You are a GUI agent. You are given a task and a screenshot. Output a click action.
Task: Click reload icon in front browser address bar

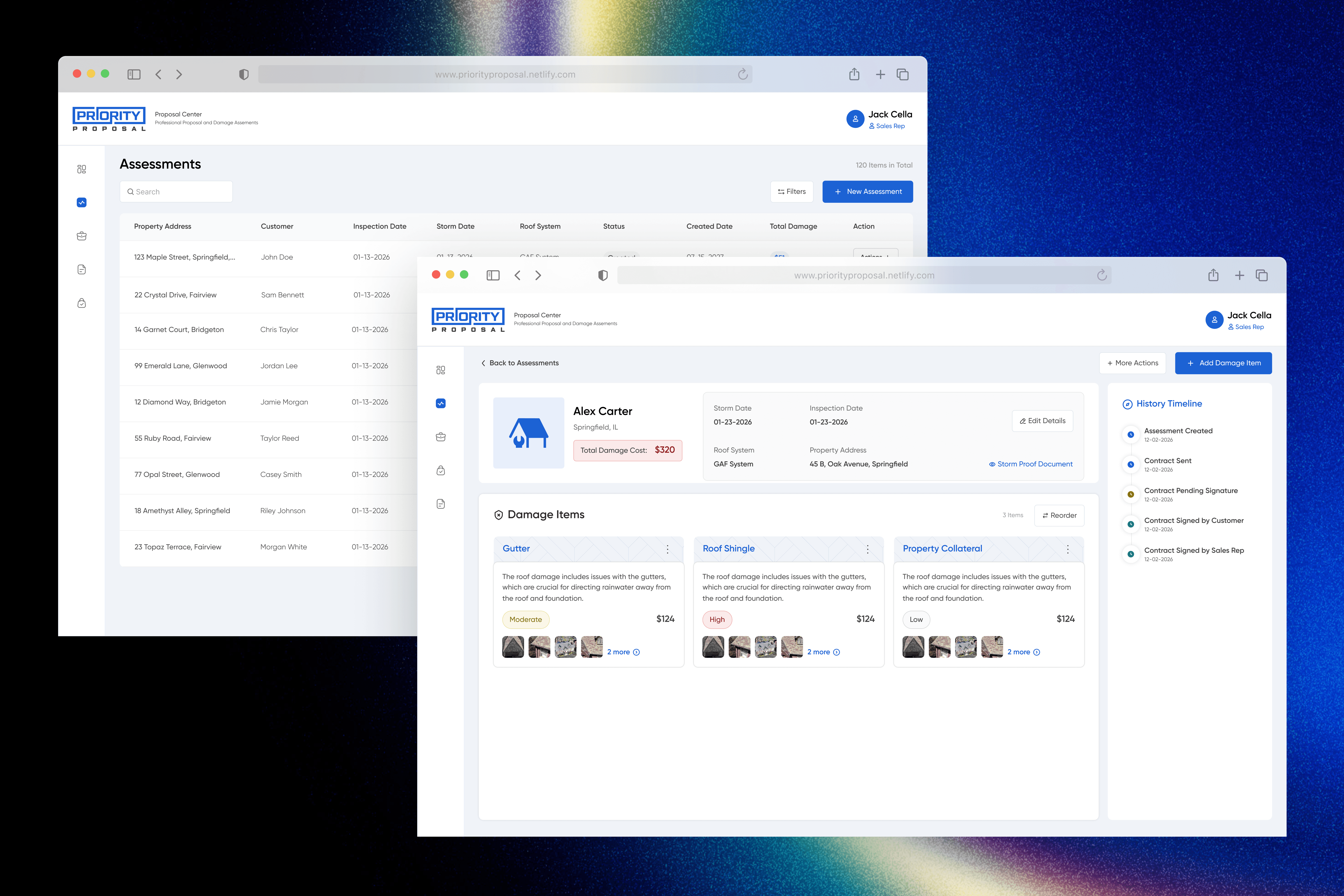1102,275
